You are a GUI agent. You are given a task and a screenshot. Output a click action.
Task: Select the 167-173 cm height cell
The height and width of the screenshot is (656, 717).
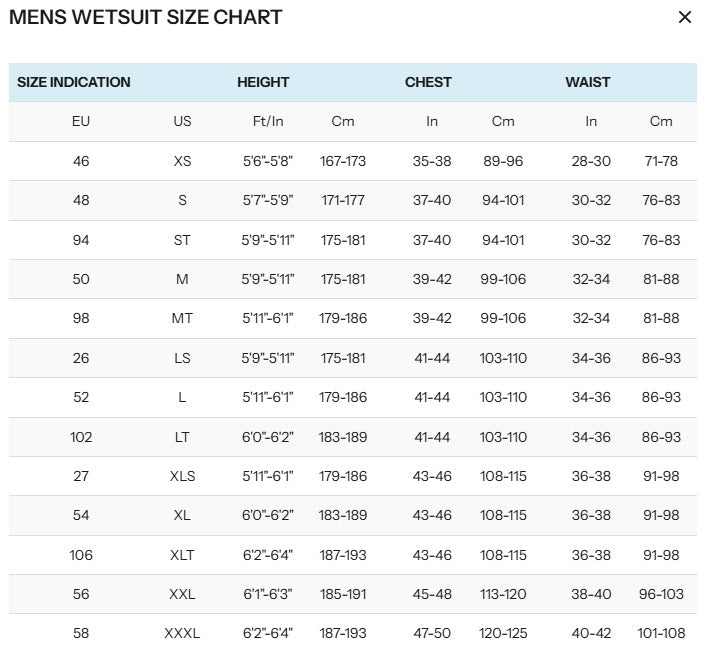coord(343,161)
